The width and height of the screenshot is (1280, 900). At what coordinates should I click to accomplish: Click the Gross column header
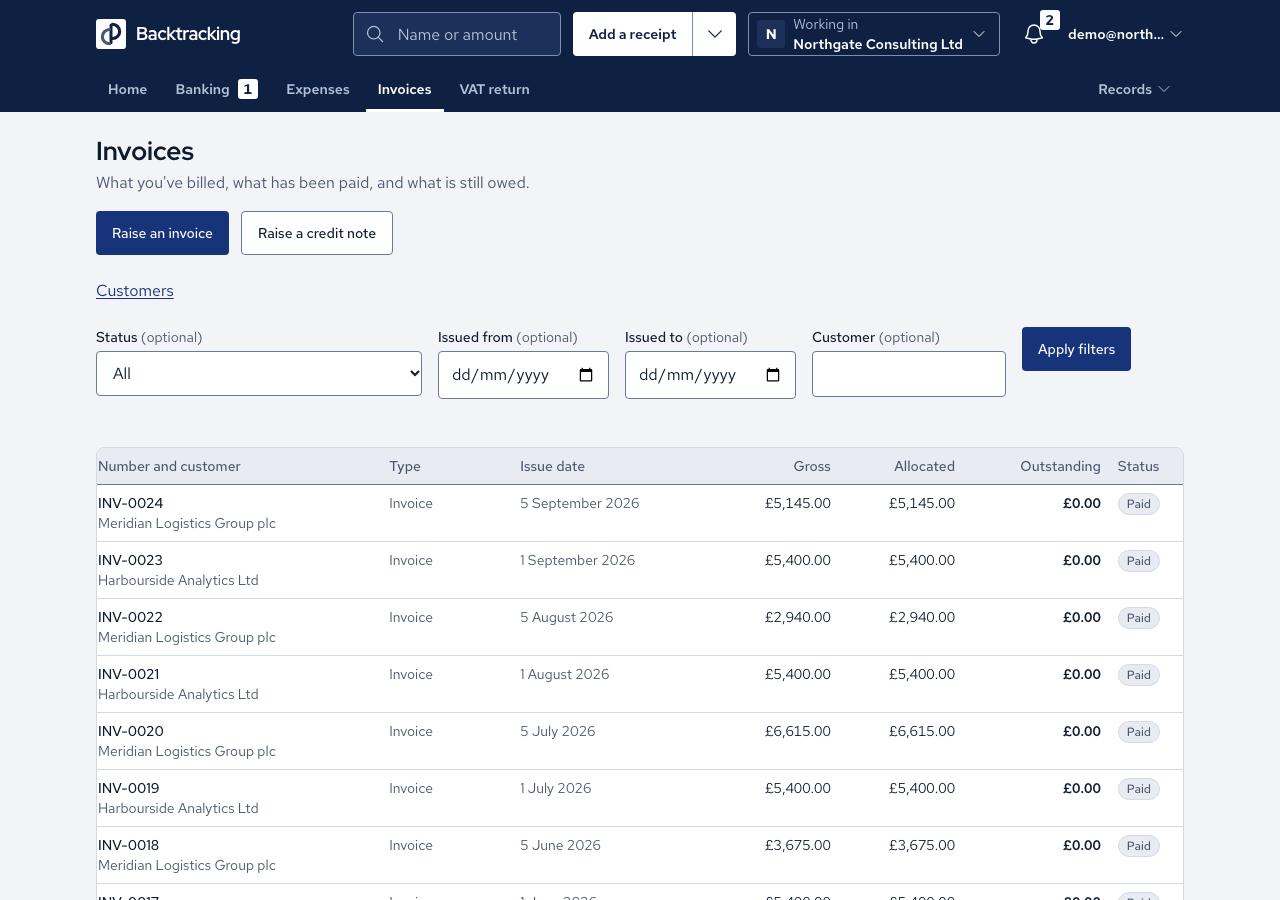(812, 466)
